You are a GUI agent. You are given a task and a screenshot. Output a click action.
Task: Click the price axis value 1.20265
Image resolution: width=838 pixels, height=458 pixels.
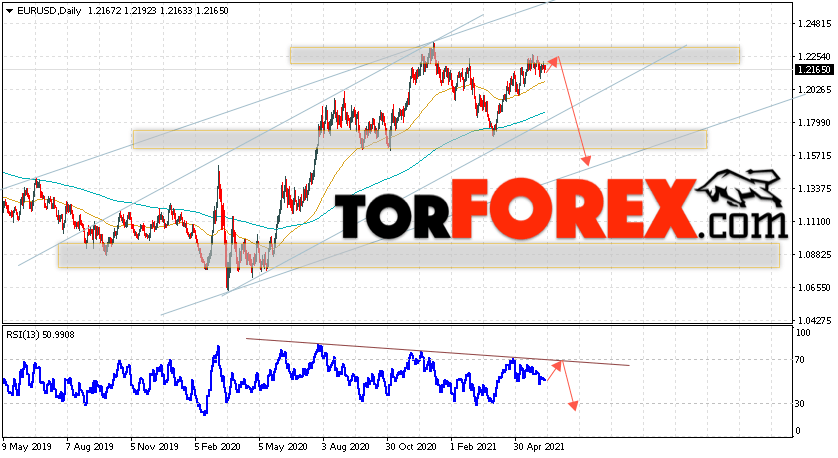(x=814, y=90)
